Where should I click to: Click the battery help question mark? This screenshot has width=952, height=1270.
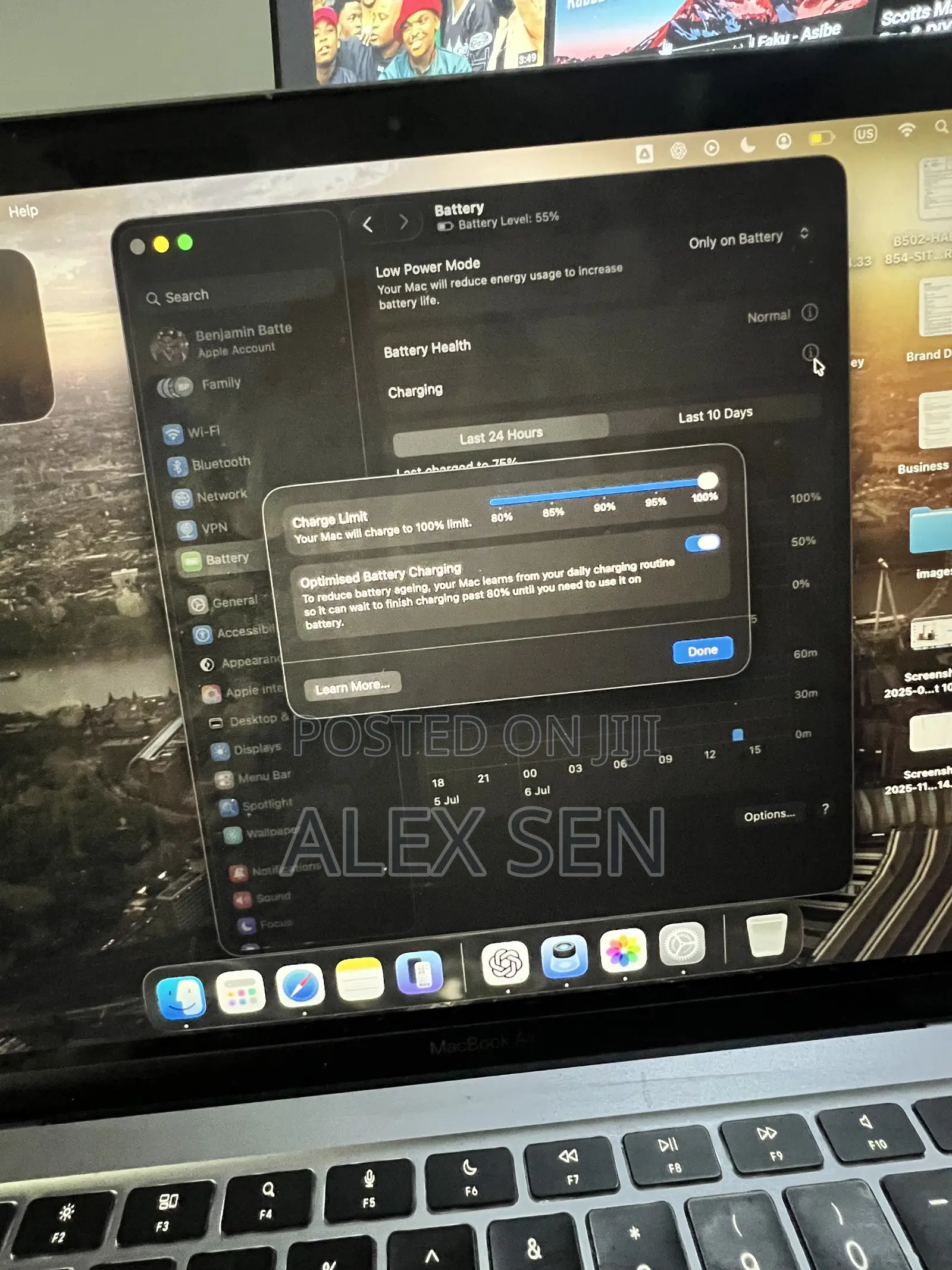(825, 809)
